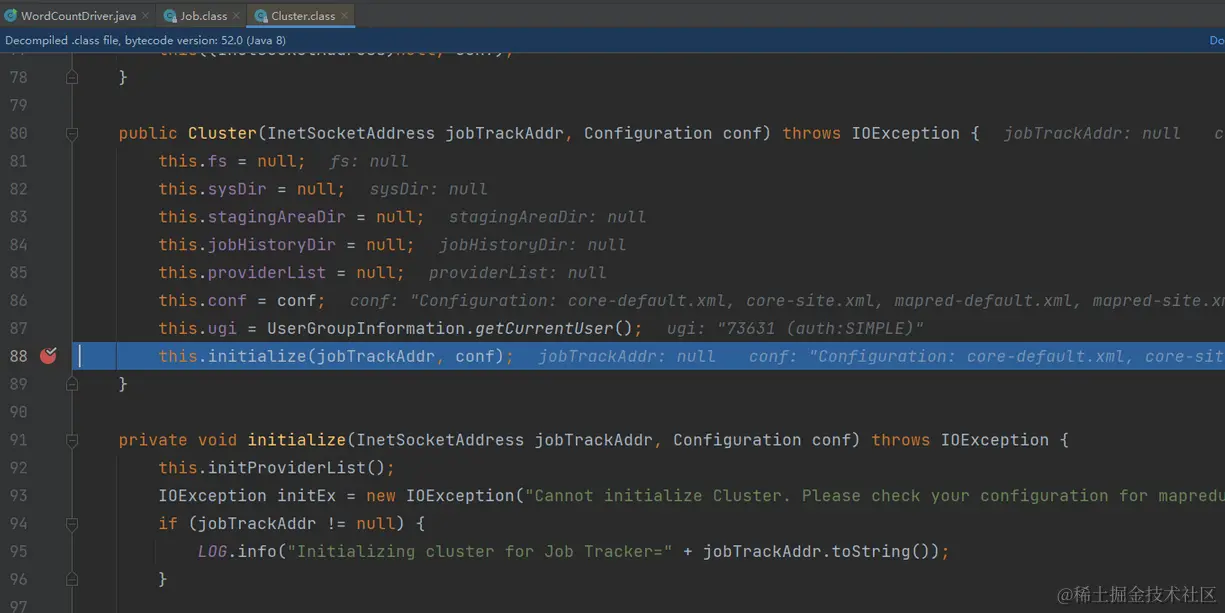Image resolution: width=1225 pixels, height=613 pixels.
Task: Collapse the initialize method at line 91
Action: tap(72, 440)
